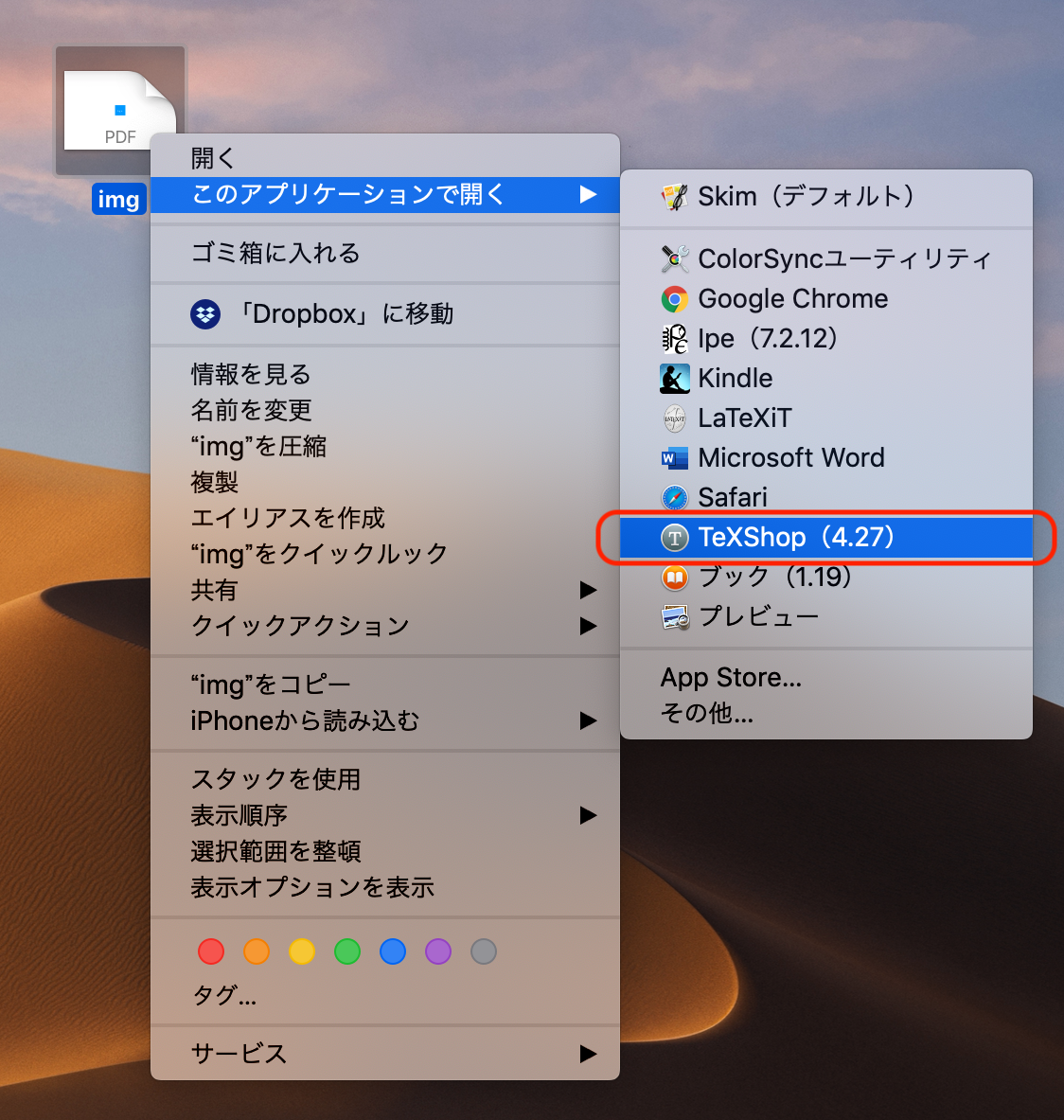The image size is (1064, 1120).
Task: Open file with Safari
Action: [x=826, y=498]
